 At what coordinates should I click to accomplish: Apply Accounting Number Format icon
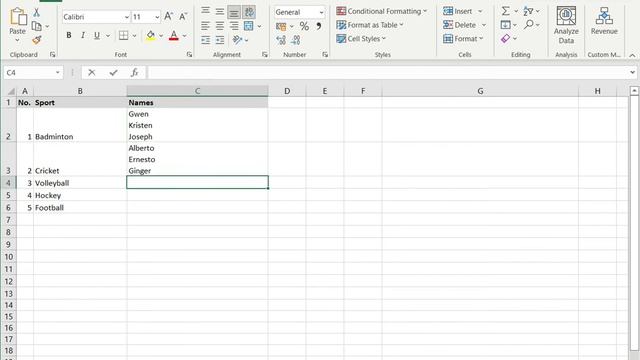[281, 27]
